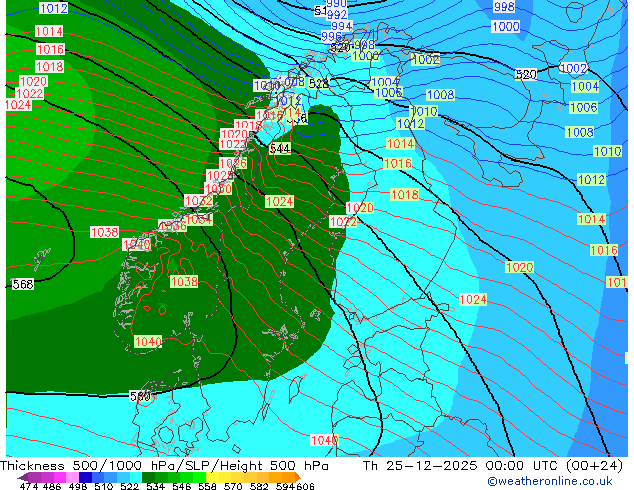Viewport: 634px width, 490px height.
Task: Click the legend value '570'
Action: pyautogui.click(x=233, y=486)
